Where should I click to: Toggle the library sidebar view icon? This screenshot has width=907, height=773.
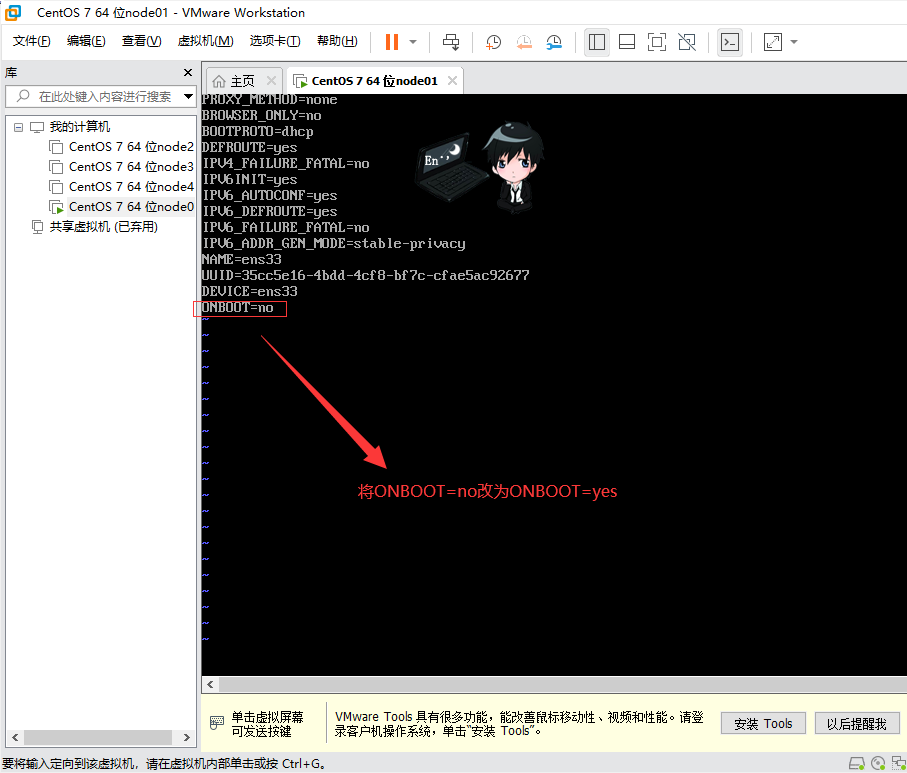(x=597, y=42)
